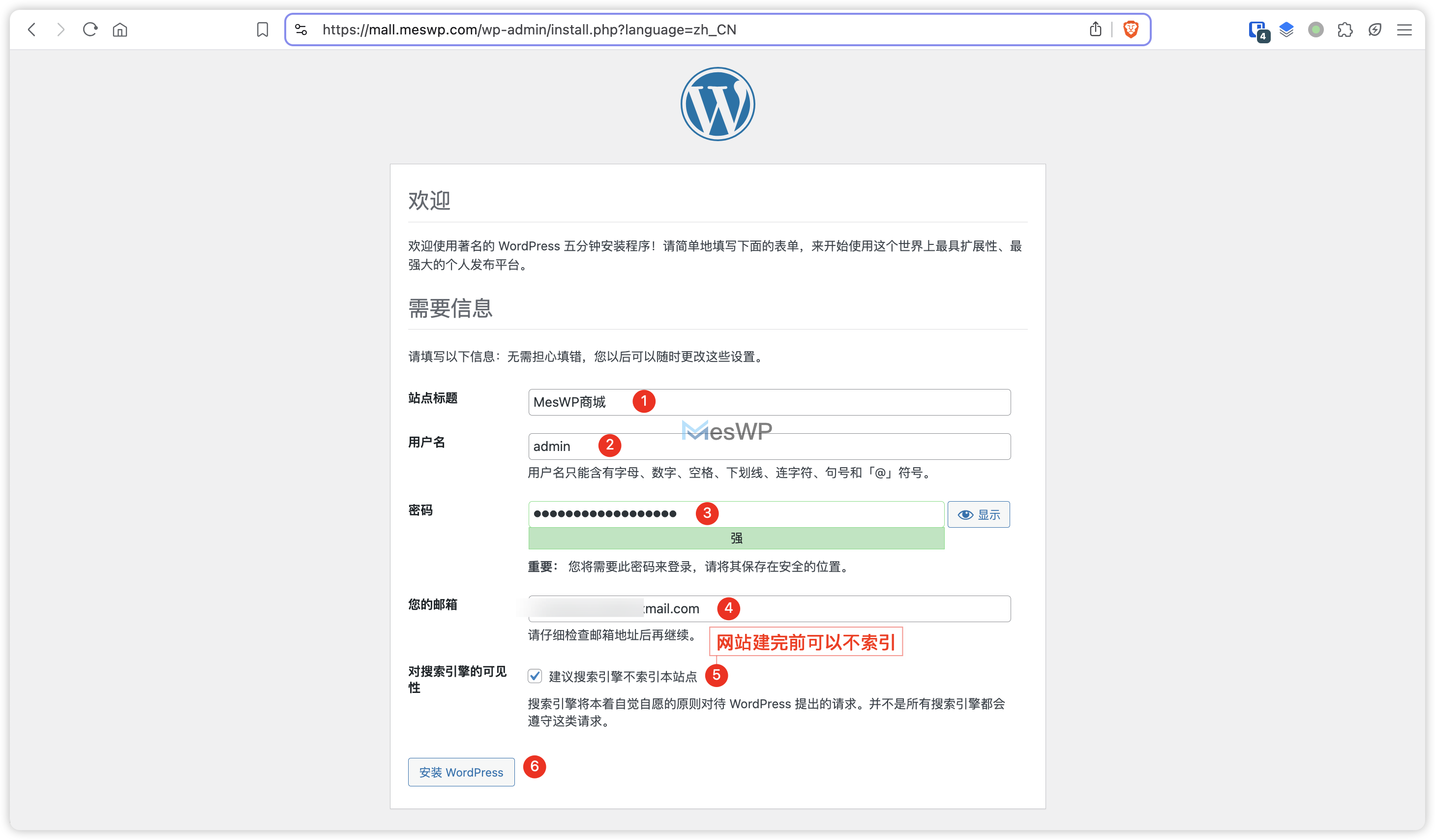The height and width of the screenshot is (840, 1435).
Task: Click the share icon in address bar
Action: [x=1095, y=29]
